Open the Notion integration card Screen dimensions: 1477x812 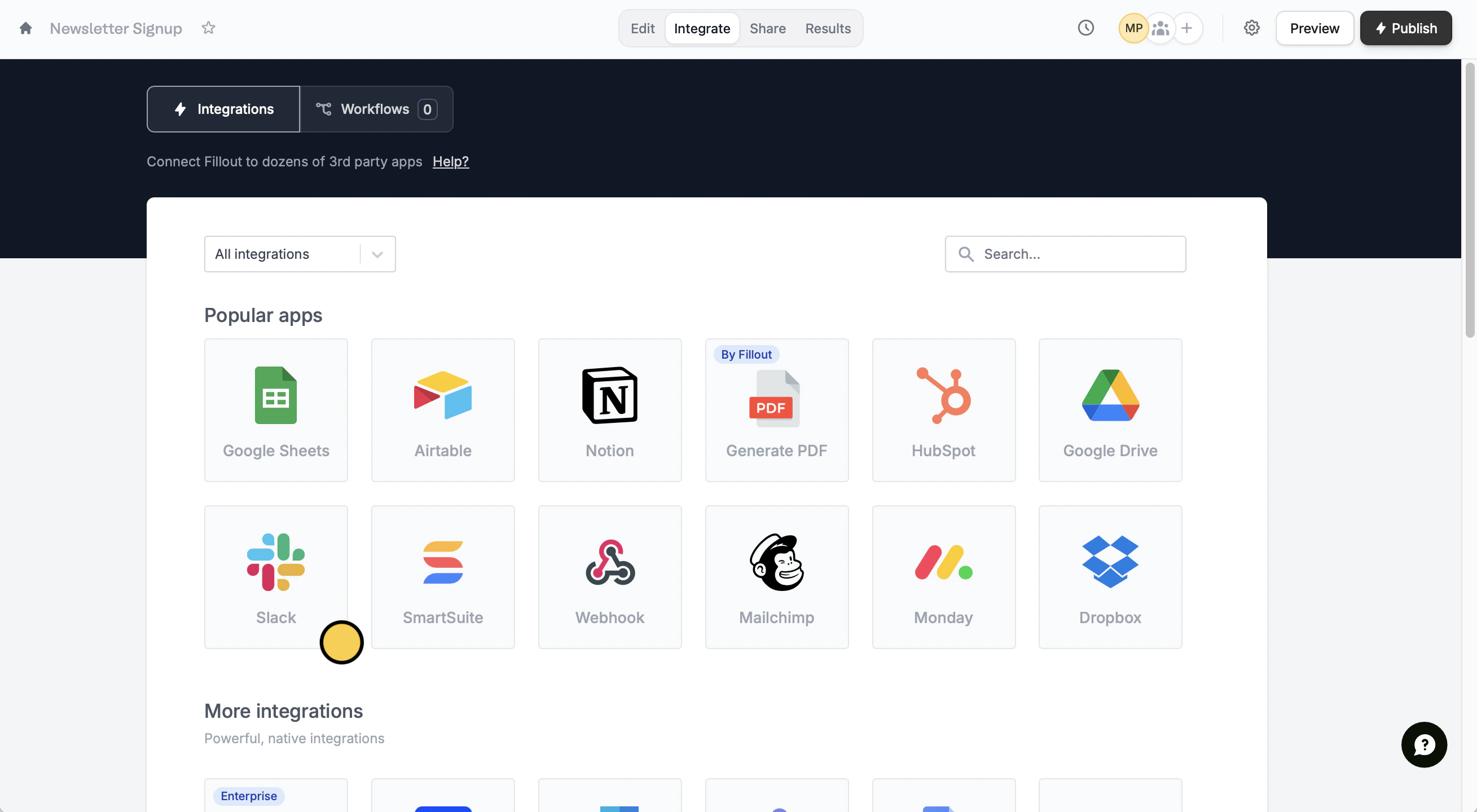tap(609, 410)
